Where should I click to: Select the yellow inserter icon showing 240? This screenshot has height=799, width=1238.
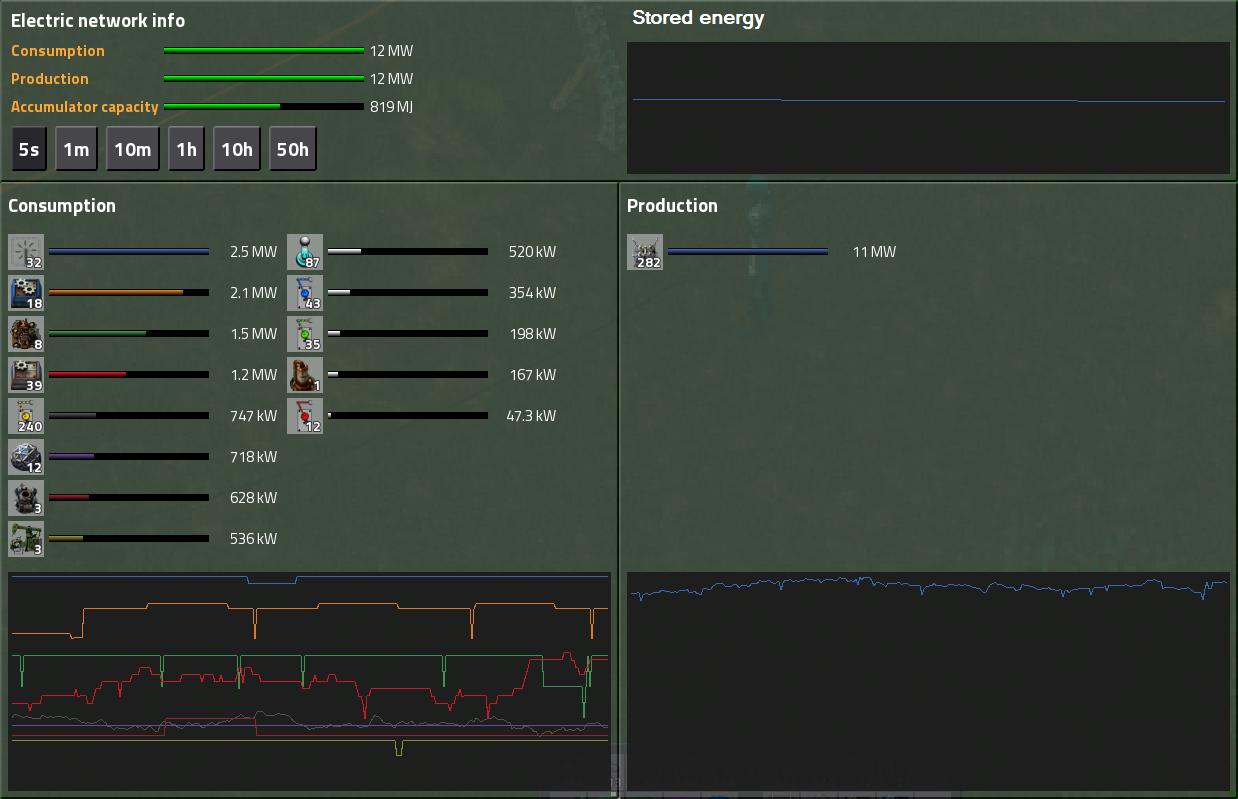[26, 416]
